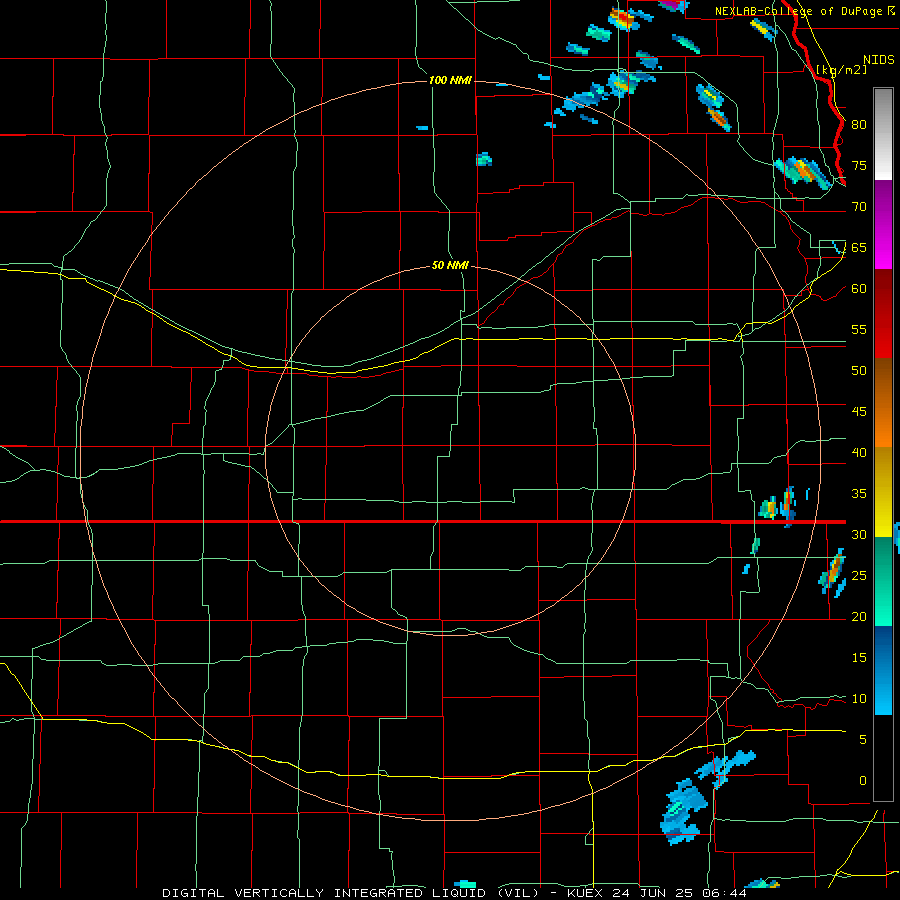Viewport: 900px width, 900px height.
Task: Click the yellow segment of the color scale
Action: point(883,492)
